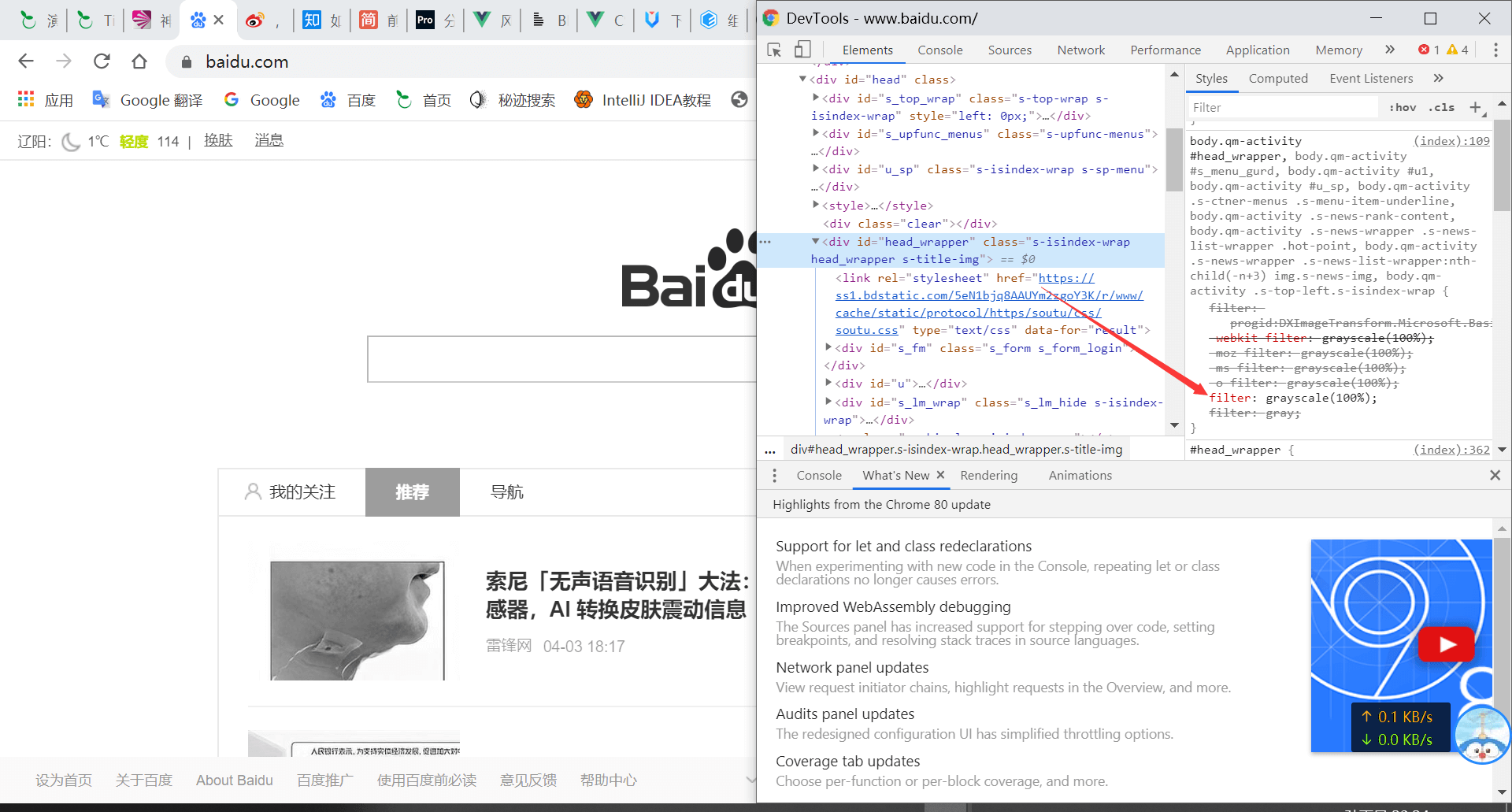
Task: Open the Memory panel tab
Action: [1338, 50]
